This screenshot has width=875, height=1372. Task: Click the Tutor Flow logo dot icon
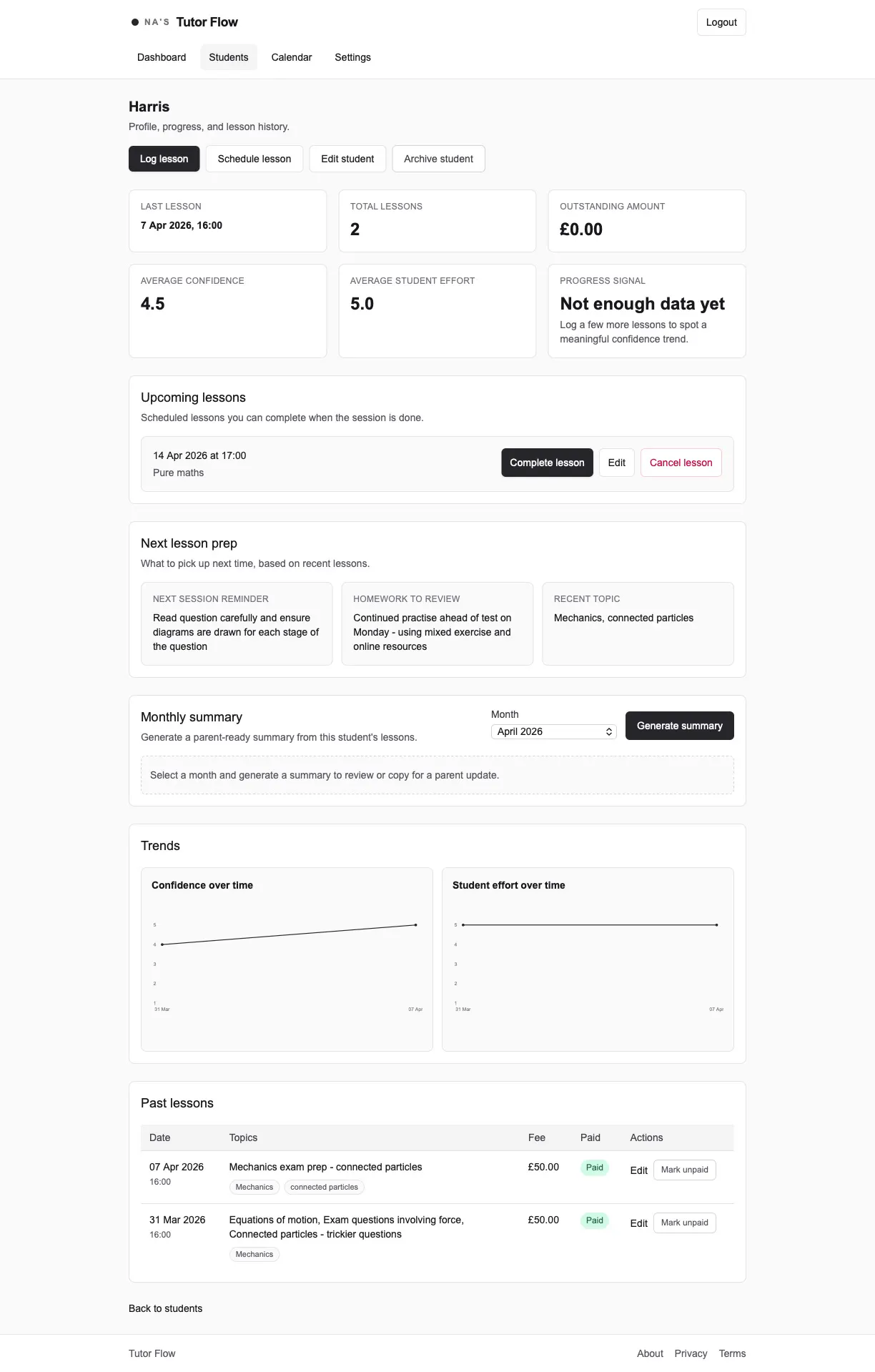tap(135, 22)
